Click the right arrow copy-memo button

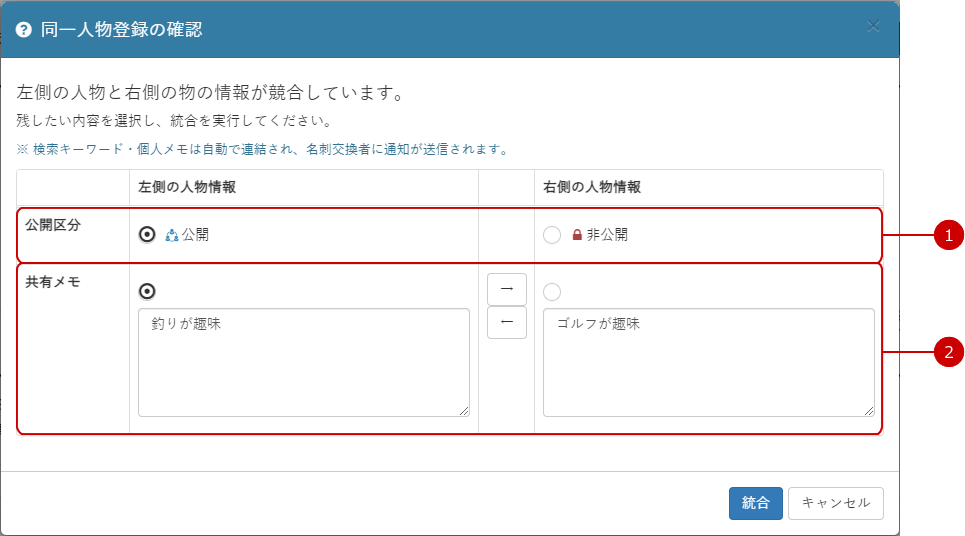coord(507,289)
